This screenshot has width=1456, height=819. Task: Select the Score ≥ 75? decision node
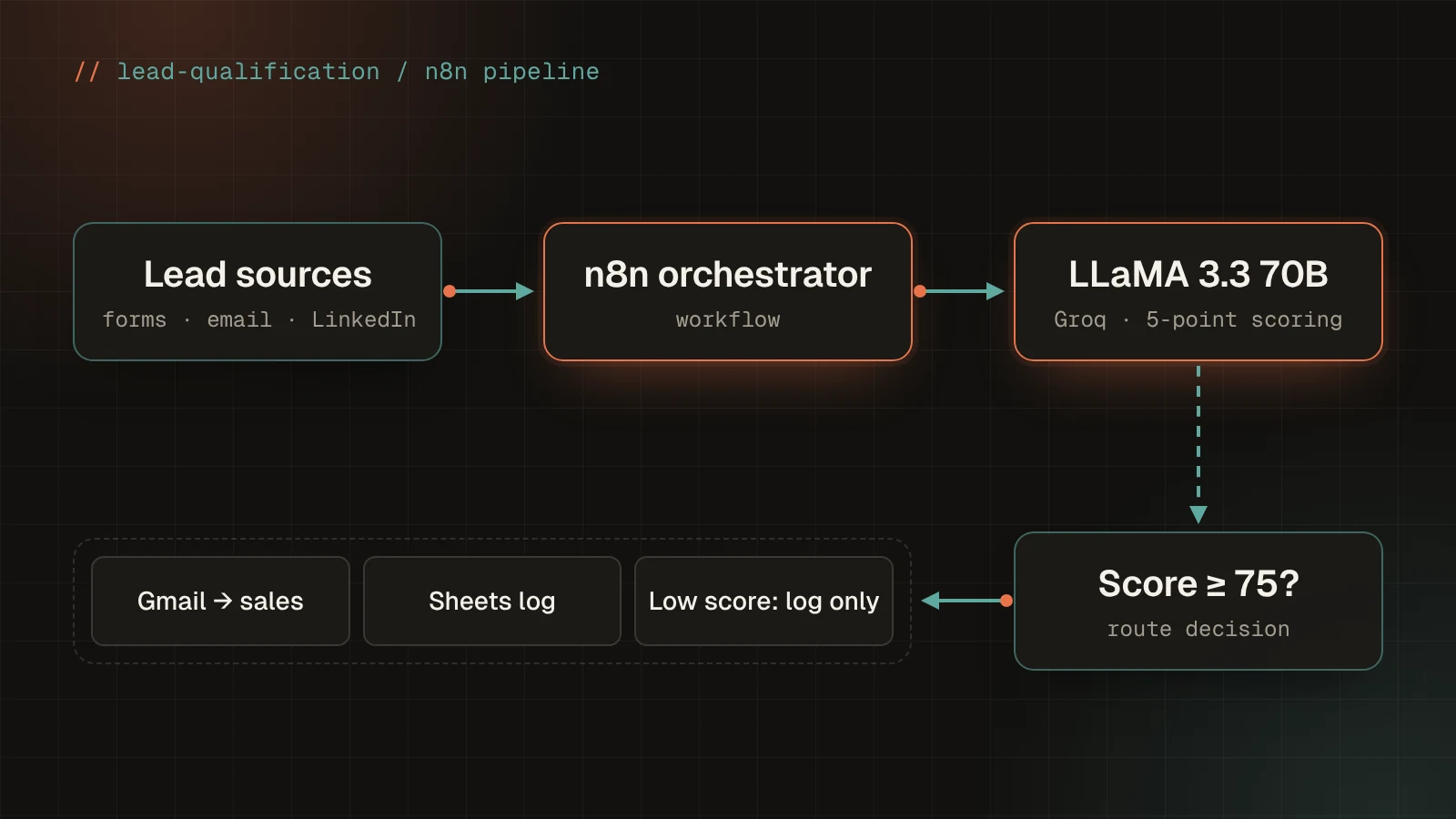(x=1198, y=601)
